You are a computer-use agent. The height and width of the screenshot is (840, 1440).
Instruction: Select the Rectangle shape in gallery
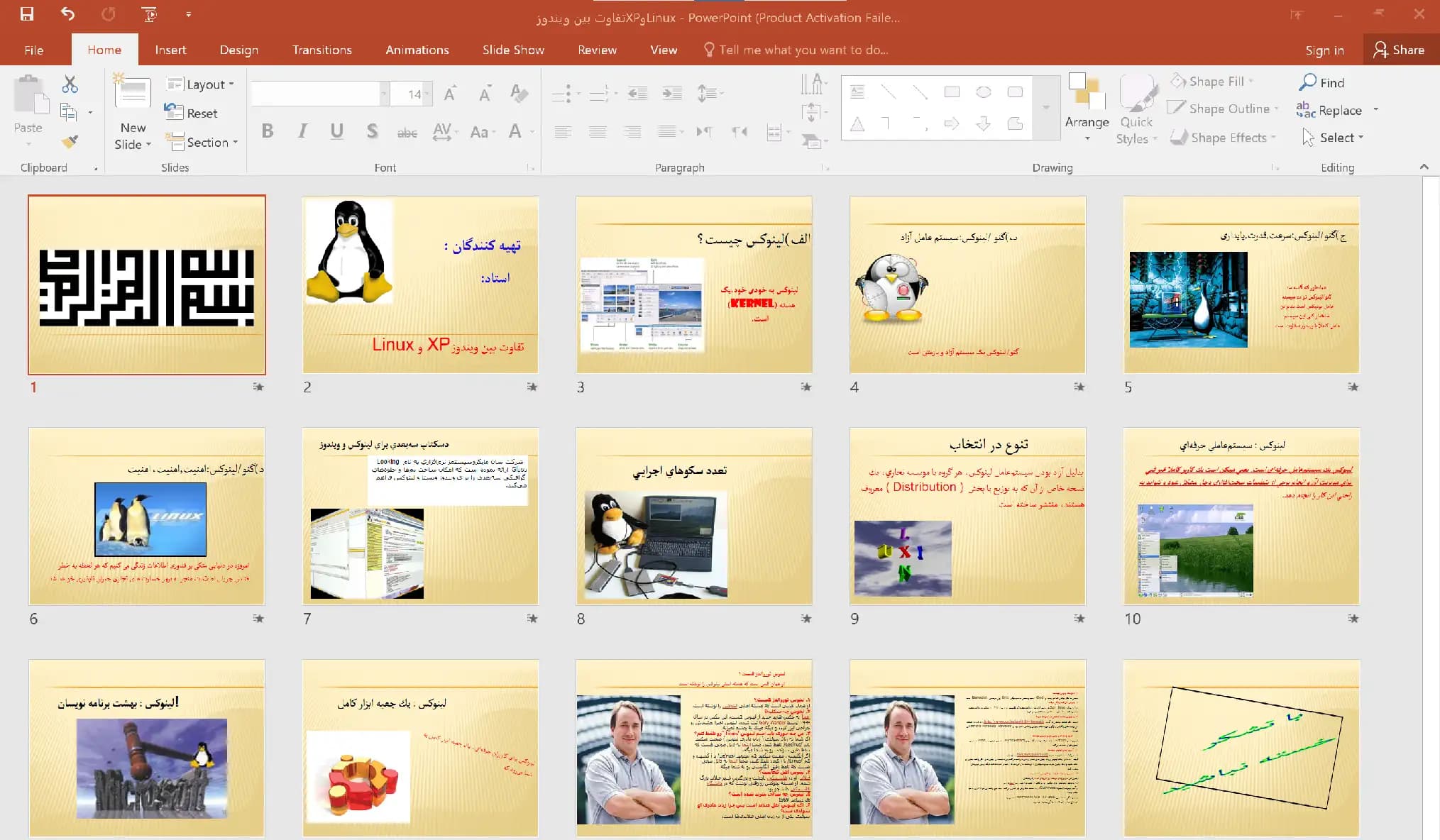(x=952, y=92)
